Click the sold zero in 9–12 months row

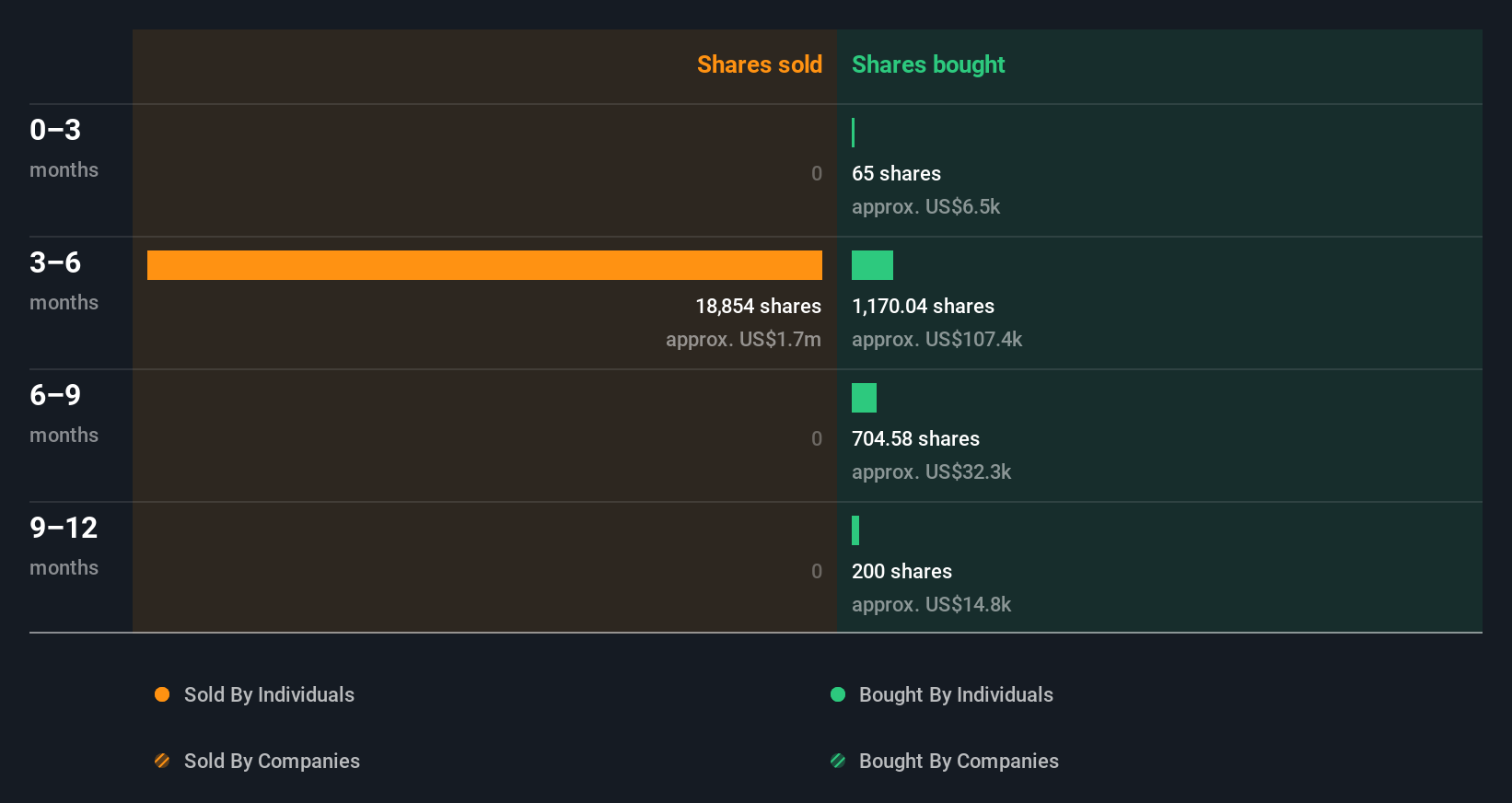tap(817, 571)
